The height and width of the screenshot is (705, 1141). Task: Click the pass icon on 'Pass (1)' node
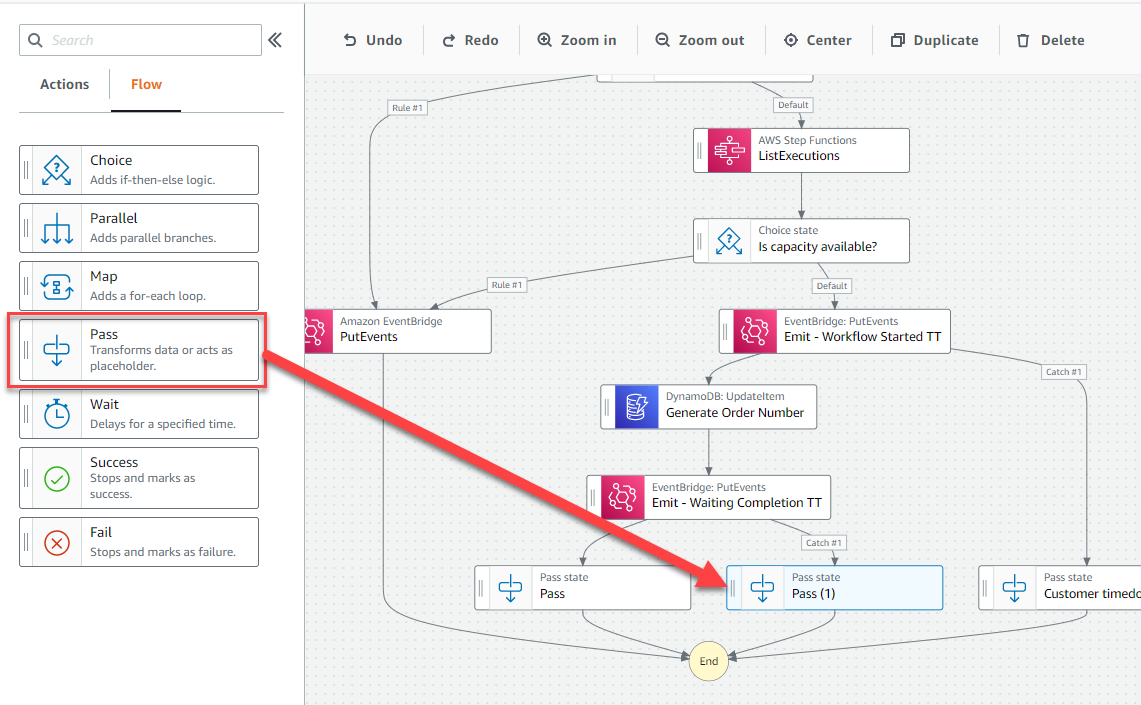click(762, 588)
